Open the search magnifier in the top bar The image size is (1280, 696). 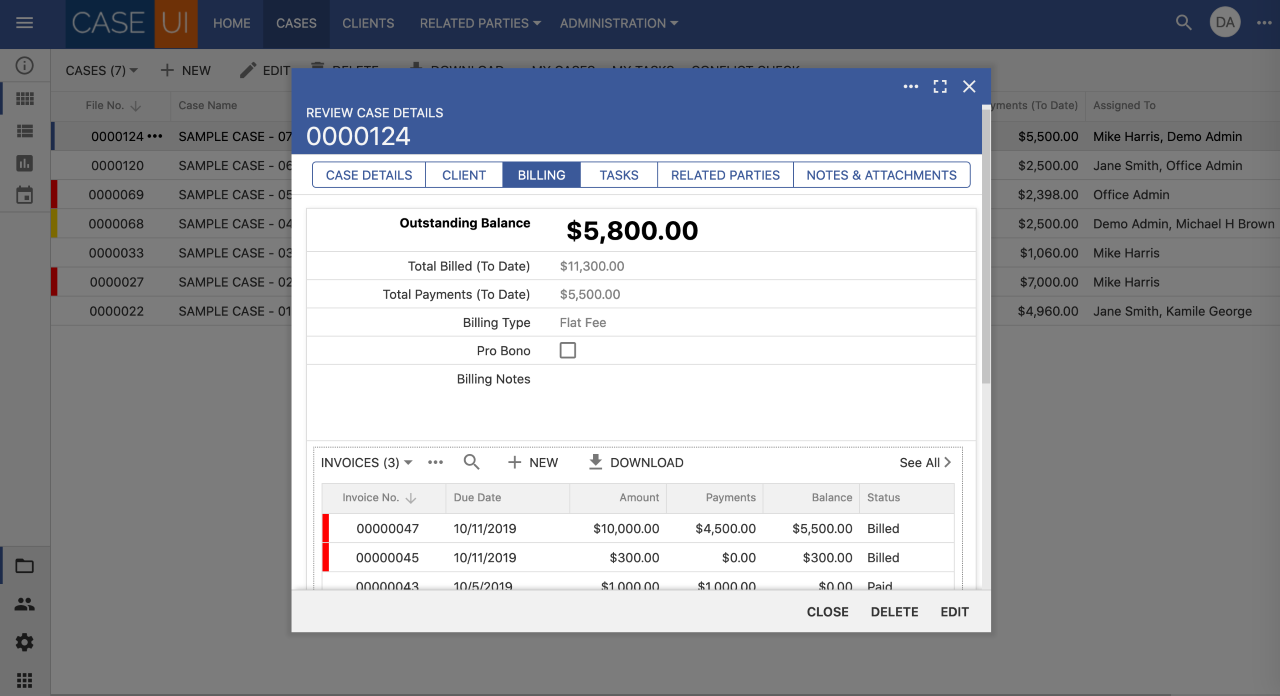coord(1183,21)
